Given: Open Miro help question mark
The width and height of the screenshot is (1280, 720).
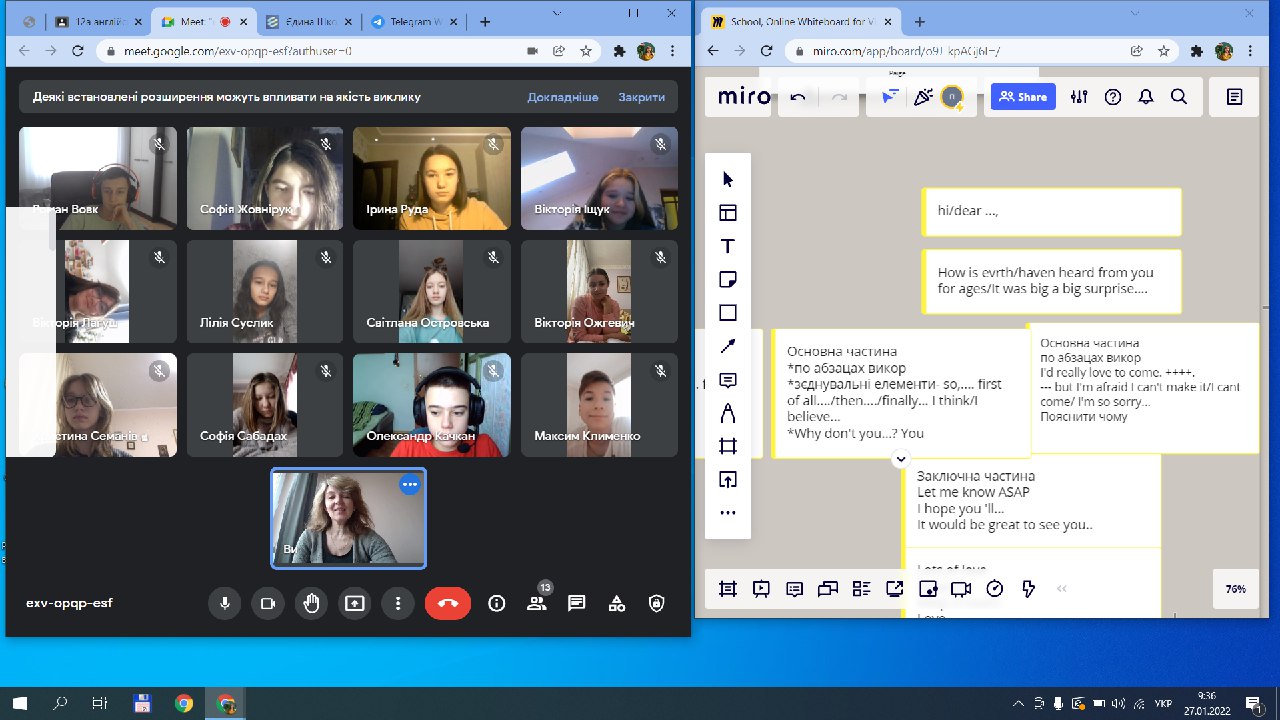Looking at the screenshot, I should point(1113,97).
